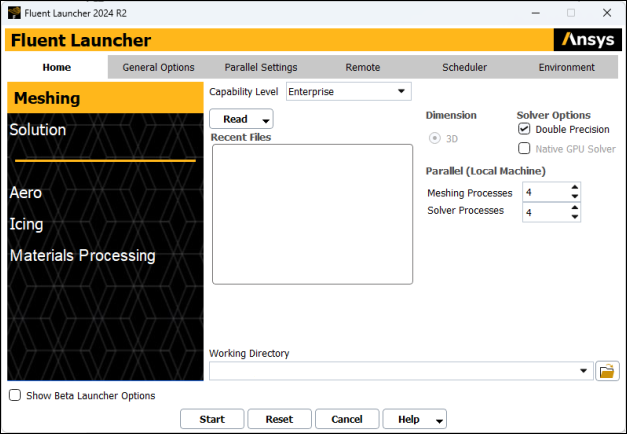Select the Remote tab
Image resolution: width=627 pixels, height=434 pixels.
pos(363,67)
